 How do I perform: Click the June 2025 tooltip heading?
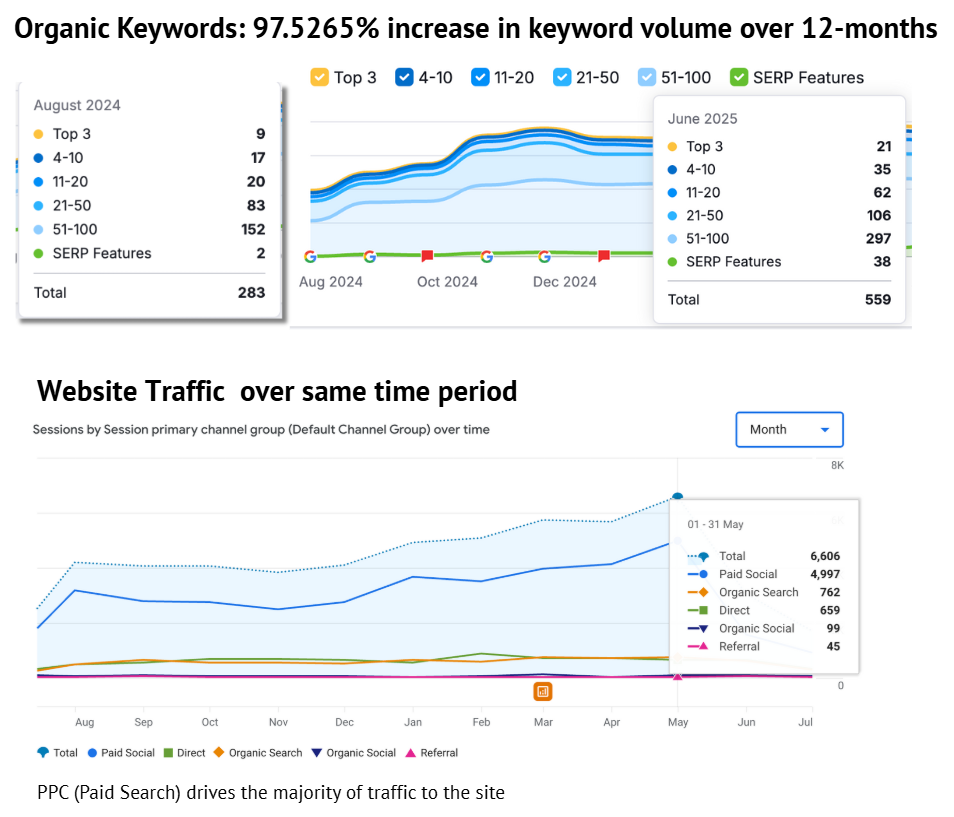click(703, 119)
